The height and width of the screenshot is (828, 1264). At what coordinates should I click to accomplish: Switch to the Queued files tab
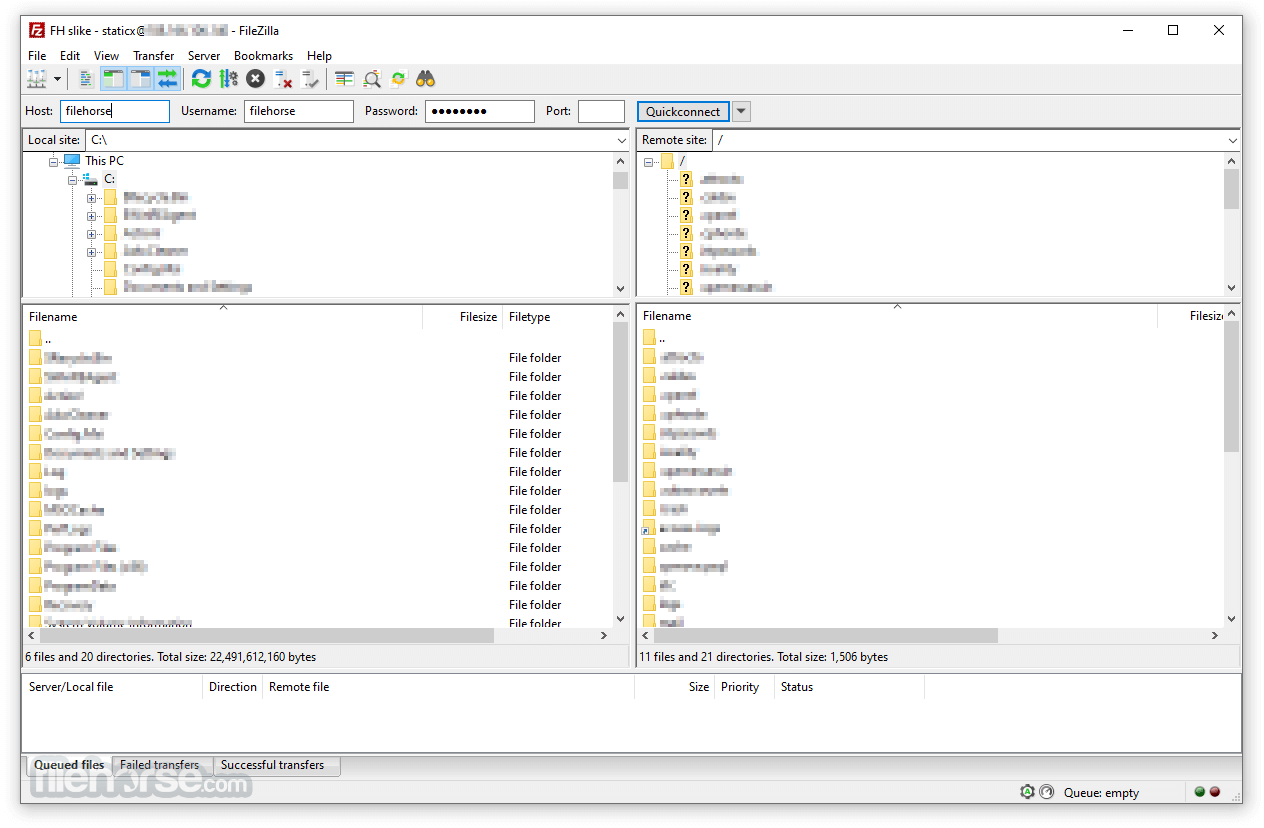pyautogui.click(x=69, y=765)
